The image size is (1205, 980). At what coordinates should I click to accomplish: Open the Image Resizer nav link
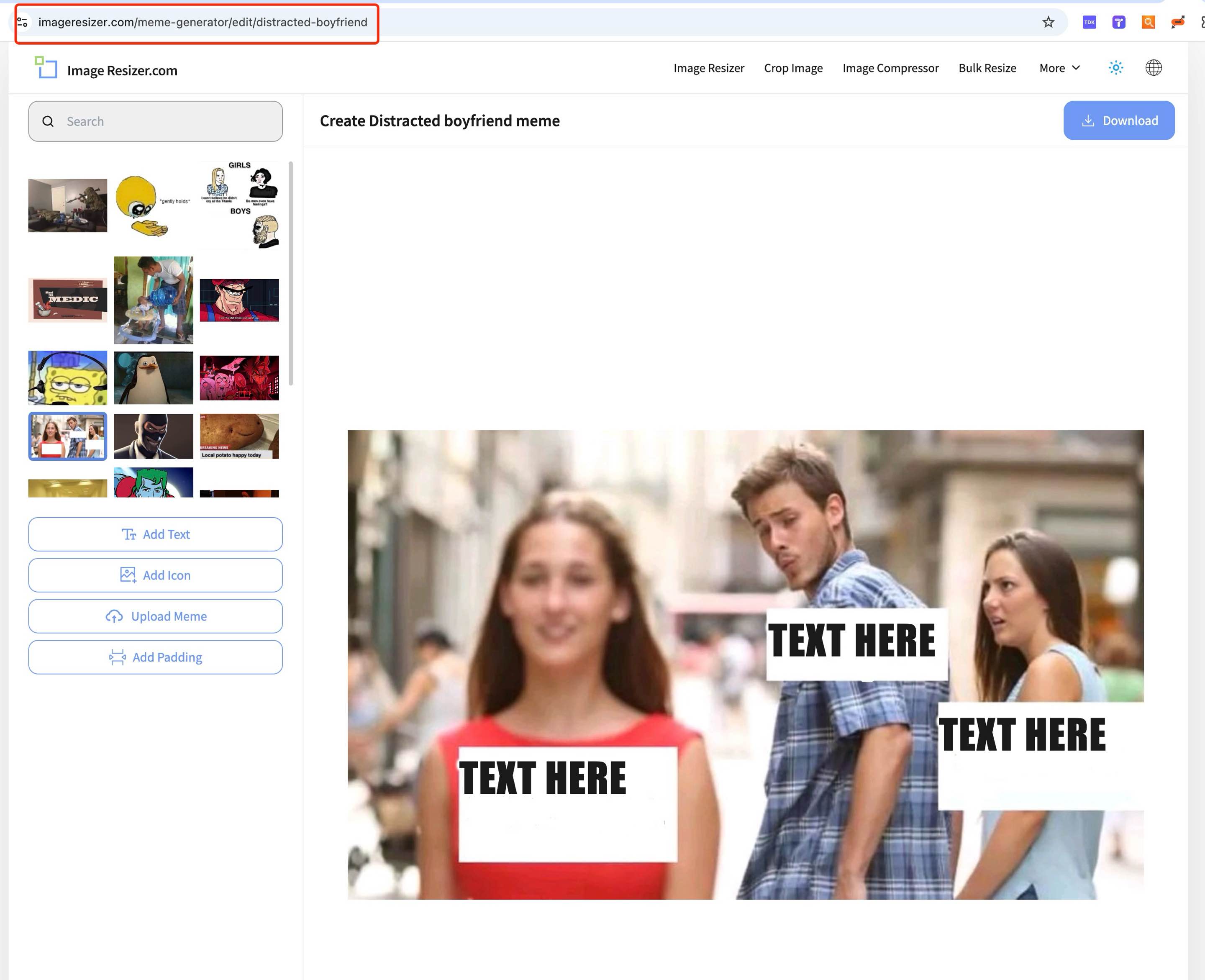tap(709, 68)
